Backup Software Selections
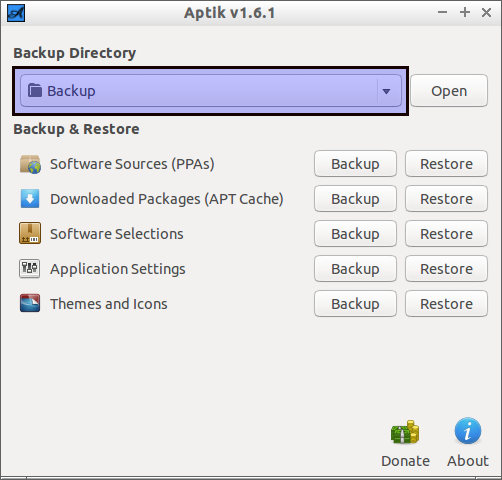This screenshot has height=480, width=502. [x=355, y=234]
